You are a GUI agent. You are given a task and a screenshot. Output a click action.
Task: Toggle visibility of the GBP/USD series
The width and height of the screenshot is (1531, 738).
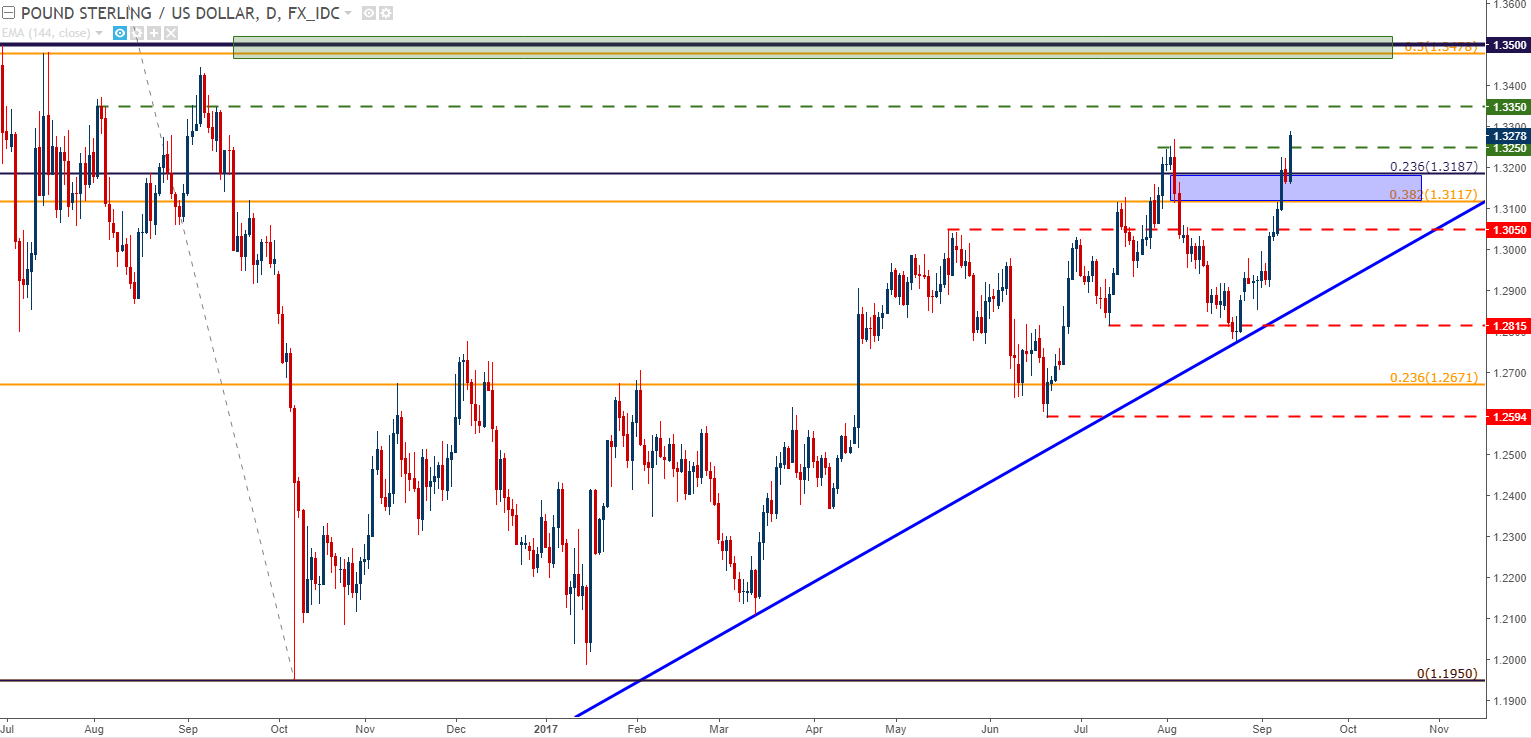[368, 13]
